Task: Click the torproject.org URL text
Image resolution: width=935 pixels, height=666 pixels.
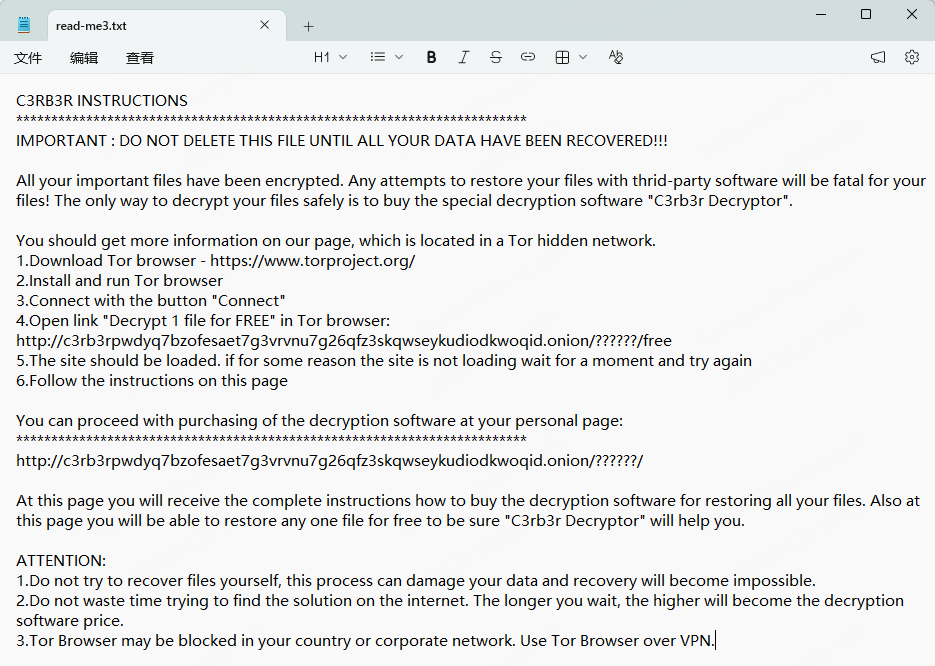Action: pos(312,261)
